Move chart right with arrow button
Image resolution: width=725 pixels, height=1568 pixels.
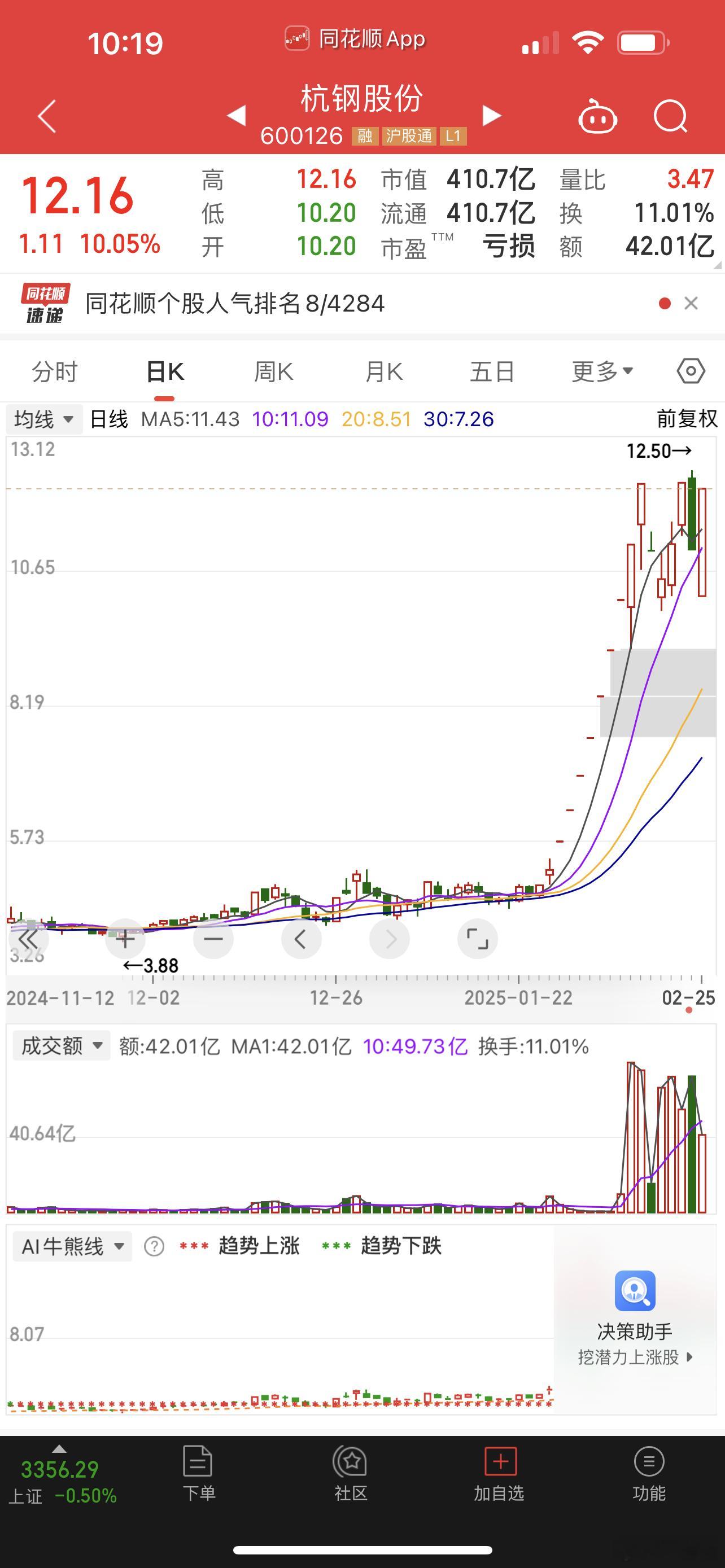tap(390, 939)
